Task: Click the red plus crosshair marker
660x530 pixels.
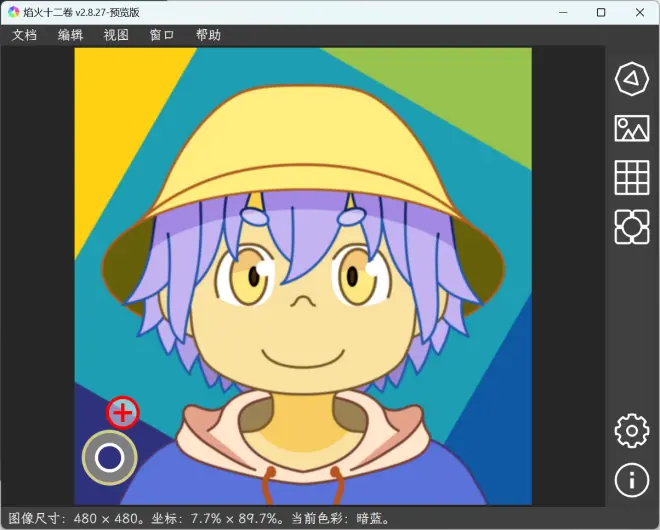Action: click(122, 411)
